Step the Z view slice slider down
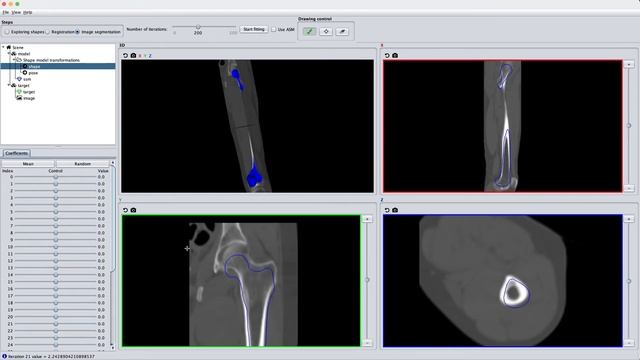The image size is (640, 360). [629, 343]
